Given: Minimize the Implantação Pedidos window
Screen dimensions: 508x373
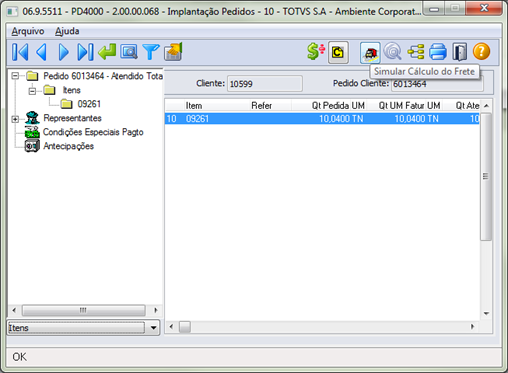Looking at the screenshot, I should 434,8.
